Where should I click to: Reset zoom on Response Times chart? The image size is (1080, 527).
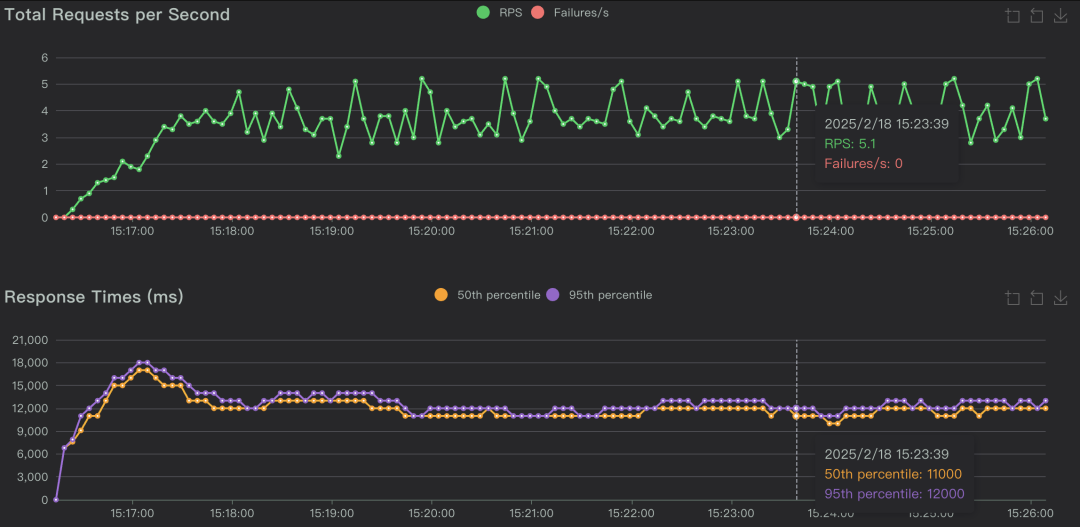click(x=1036, y=298)
